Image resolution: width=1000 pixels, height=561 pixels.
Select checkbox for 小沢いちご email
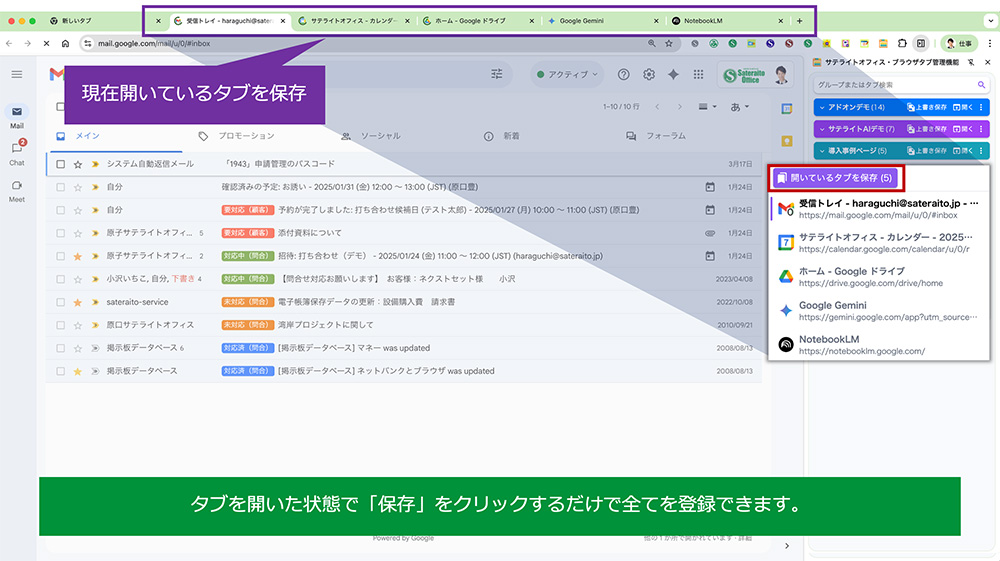[x=60, y=279]
